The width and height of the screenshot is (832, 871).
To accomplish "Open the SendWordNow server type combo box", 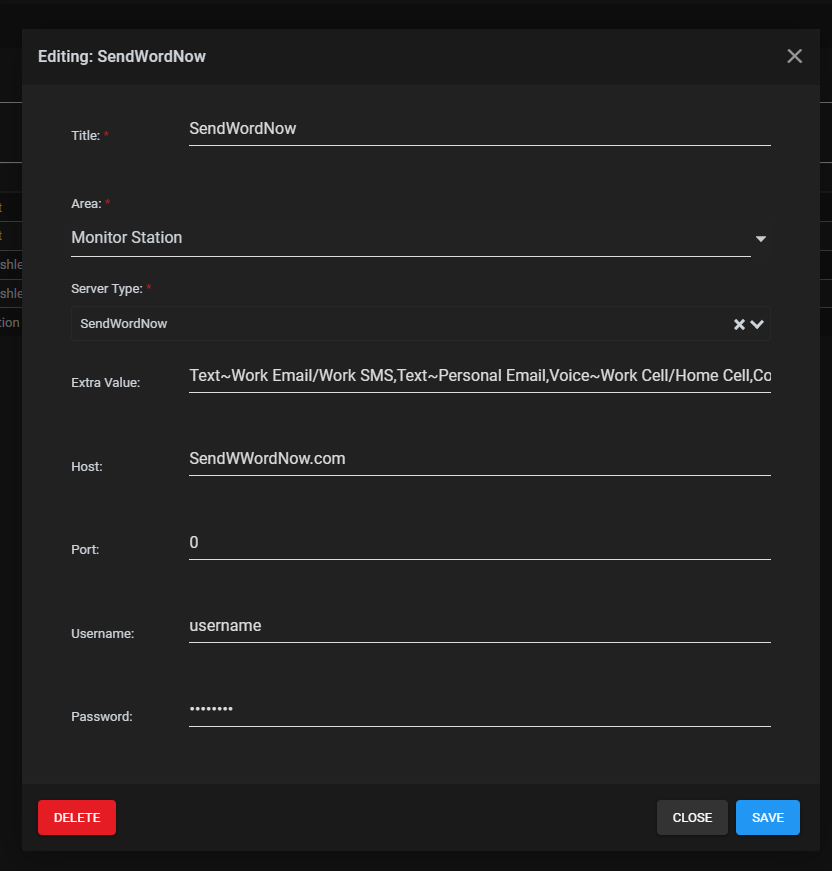I will pyautogui.click(x=420, y=324).
